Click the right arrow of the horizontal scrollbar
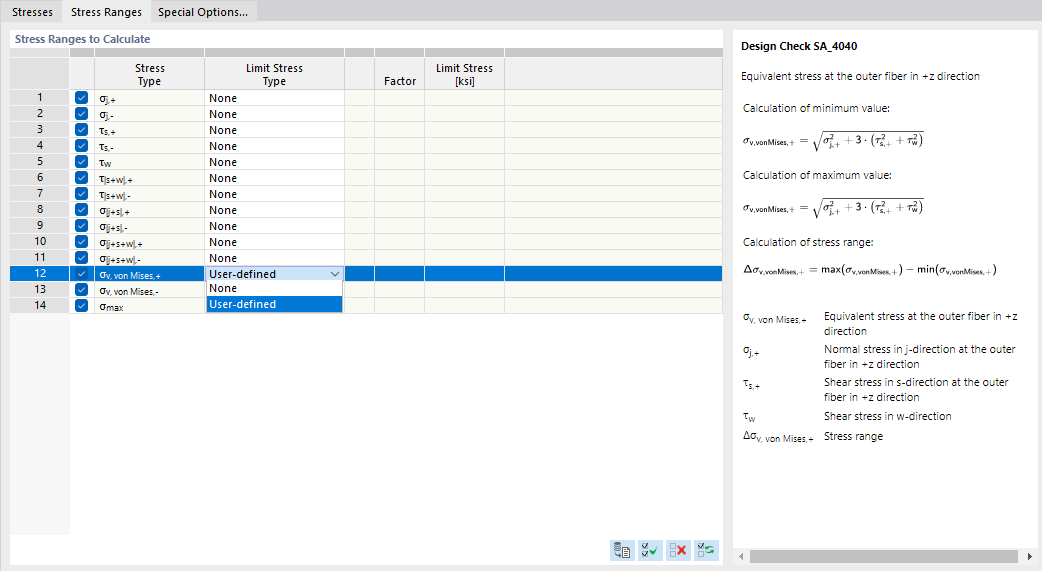Image resolution: width=1042 pixels, height=571 pixels. pos(1030,556)
